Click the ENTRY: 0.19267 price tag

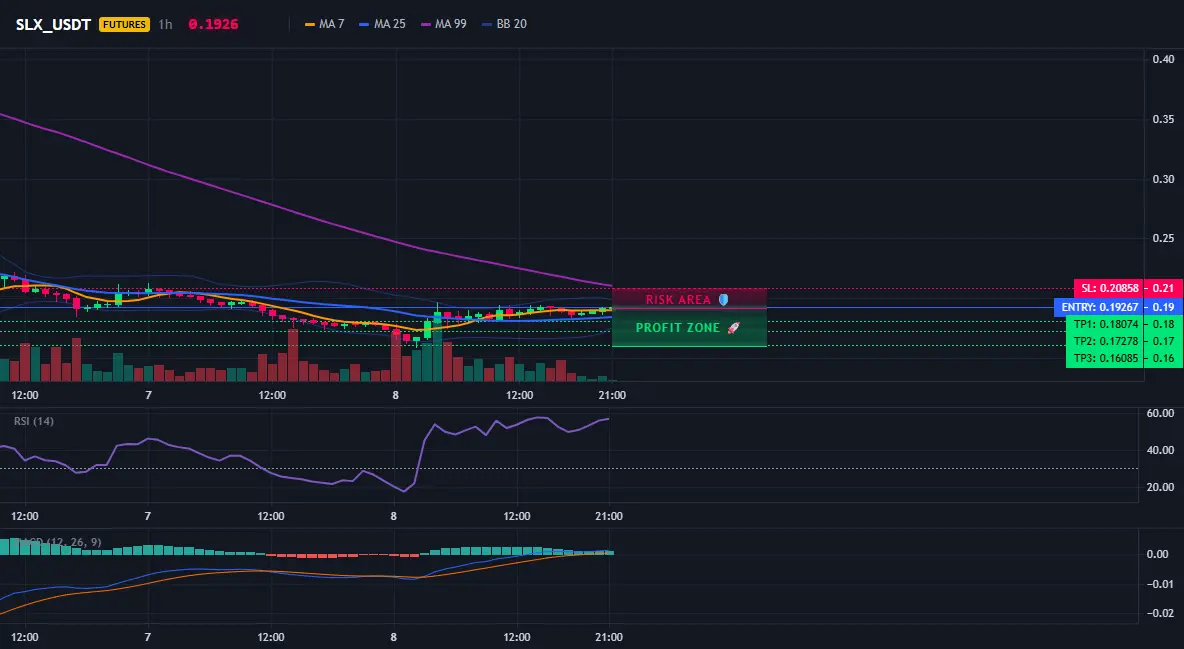click(1099, 307)
